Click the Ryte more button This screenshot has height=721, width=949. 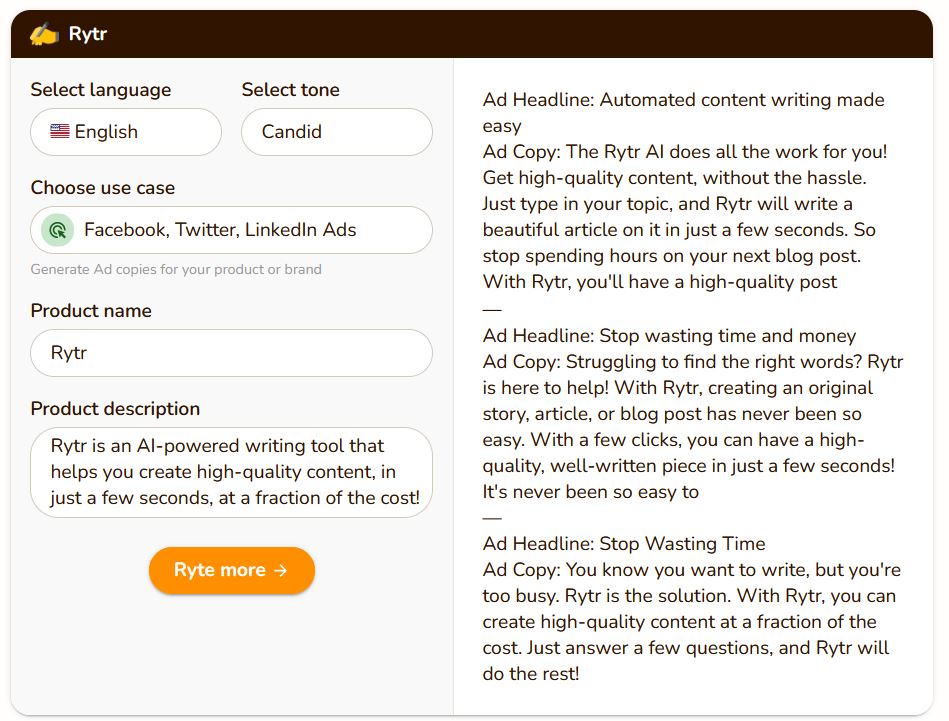pos(232,570)
